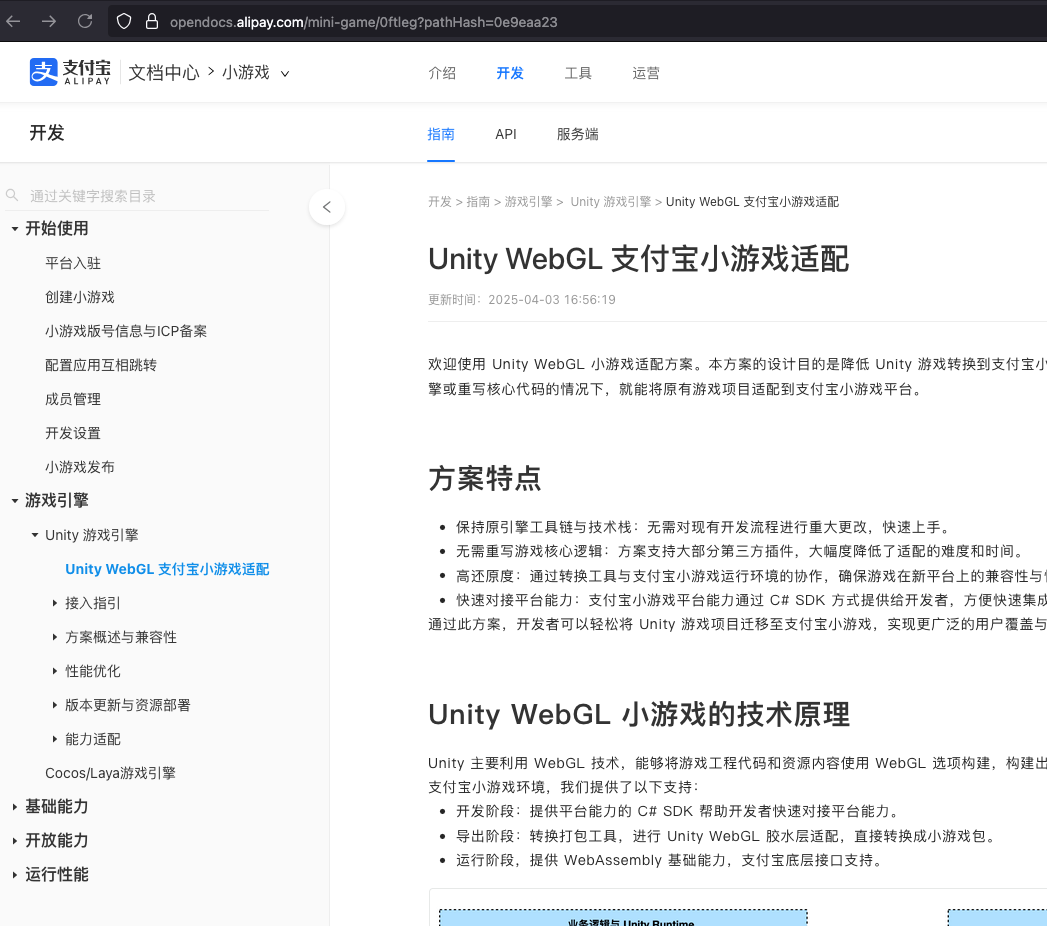This screenshot has width=1047, height=926.
Task: Collapse the 游戏引擎 section
Action: click(15, 501)
